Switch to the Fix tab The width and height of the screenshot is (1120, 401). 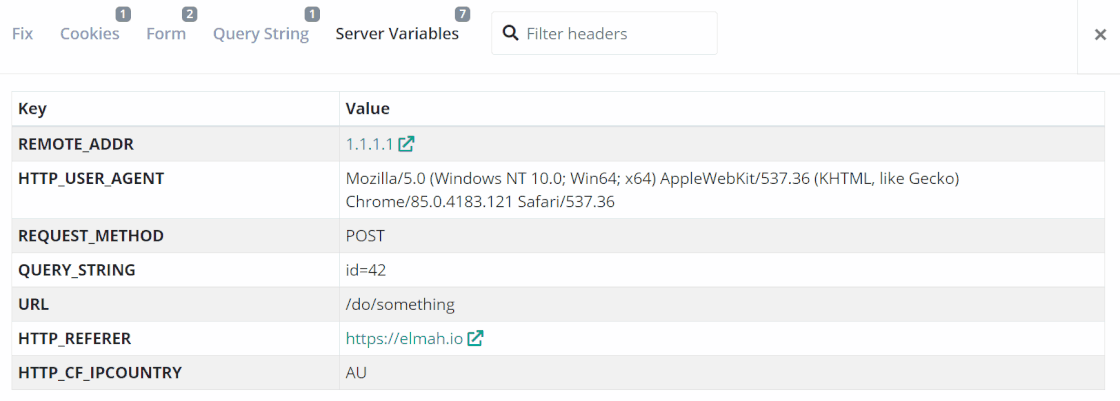pos(22,34)
